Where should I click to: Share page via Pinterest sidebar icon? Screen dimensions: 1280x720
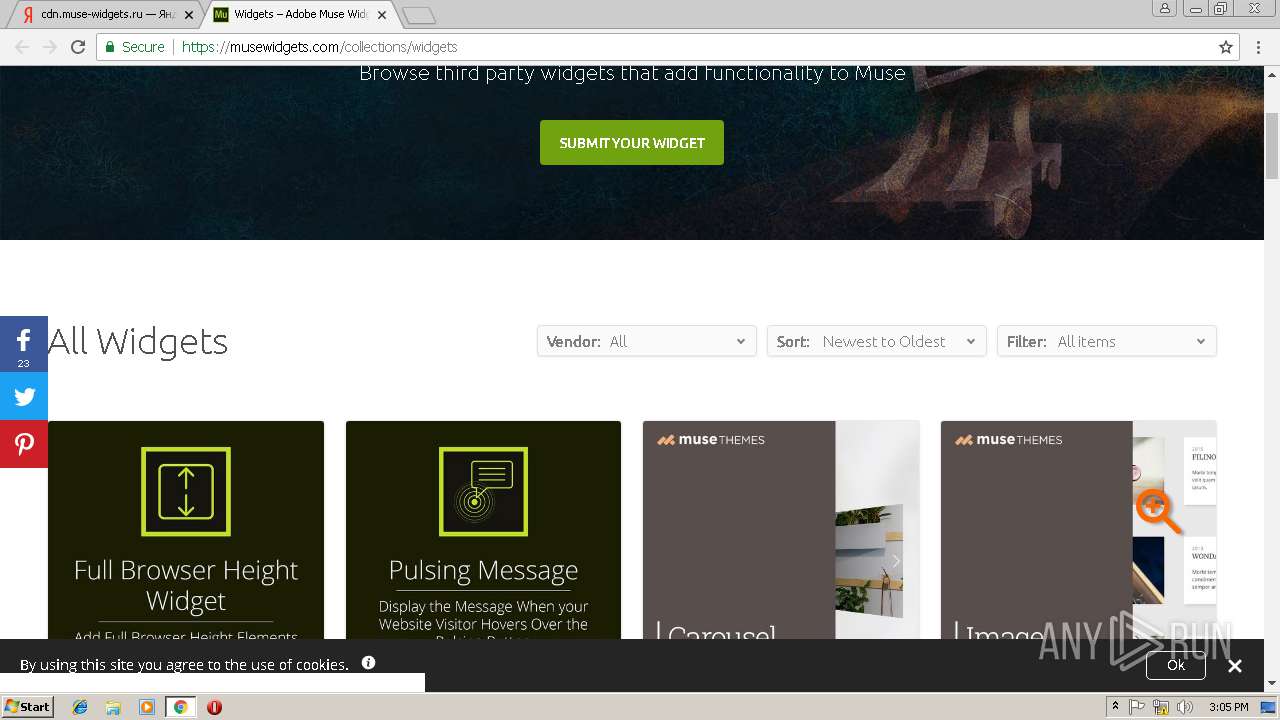pyautogui.click(x=23, y=444)
